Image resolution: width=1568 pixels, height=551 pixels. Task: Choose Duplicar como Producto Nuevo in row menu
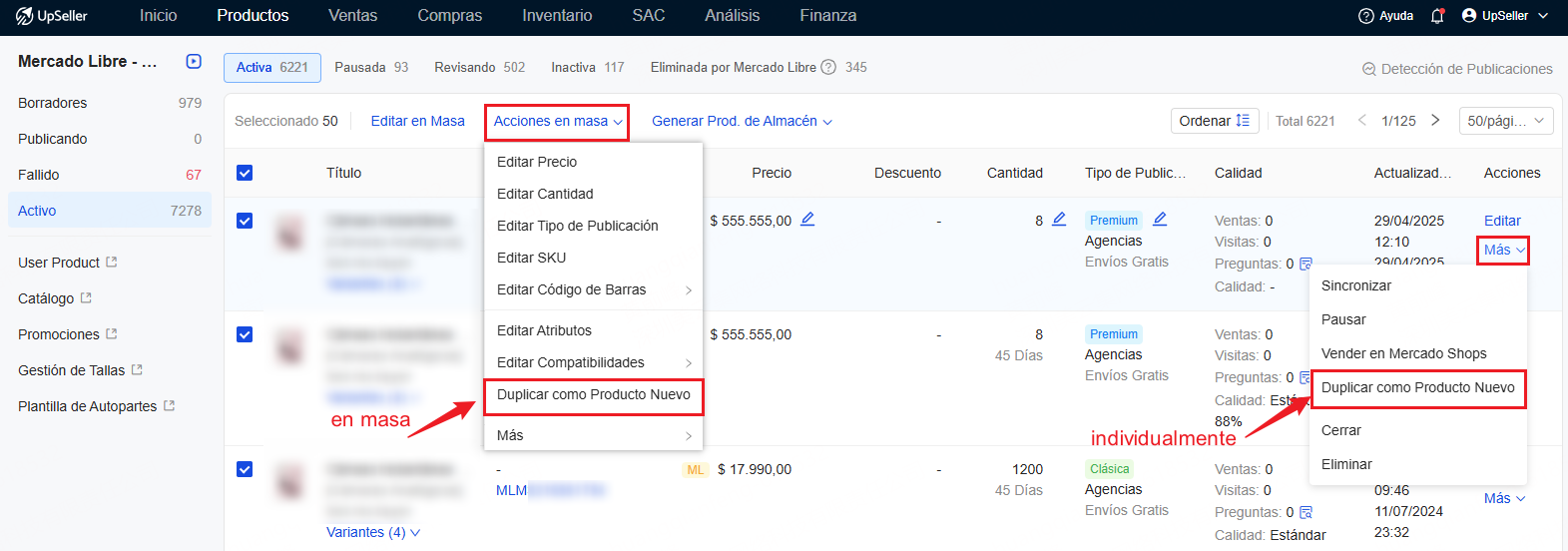point(1418,387)
